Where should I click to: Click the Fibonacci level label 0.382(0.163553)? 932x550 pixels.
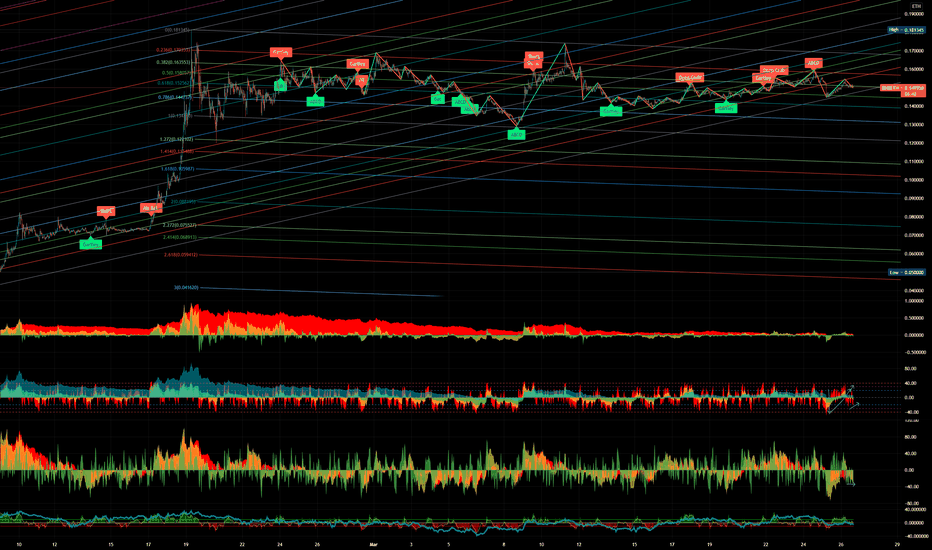(x=173, y=62)
